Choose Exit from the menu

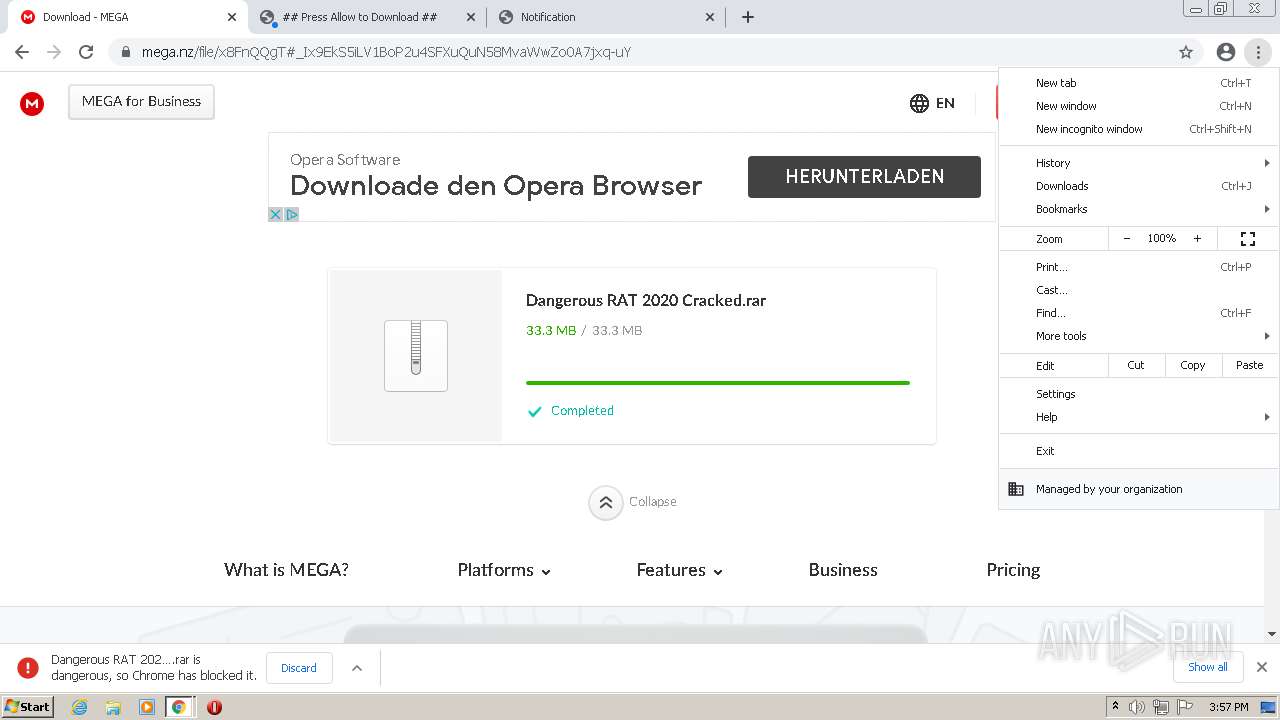point(1139,451)
